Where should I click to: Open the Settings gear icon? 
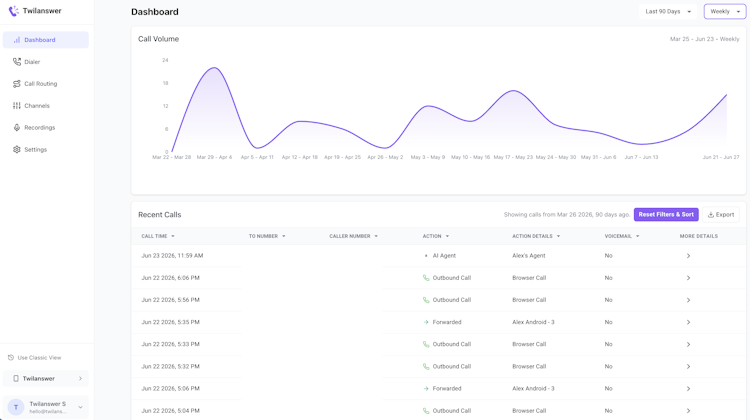17,150
